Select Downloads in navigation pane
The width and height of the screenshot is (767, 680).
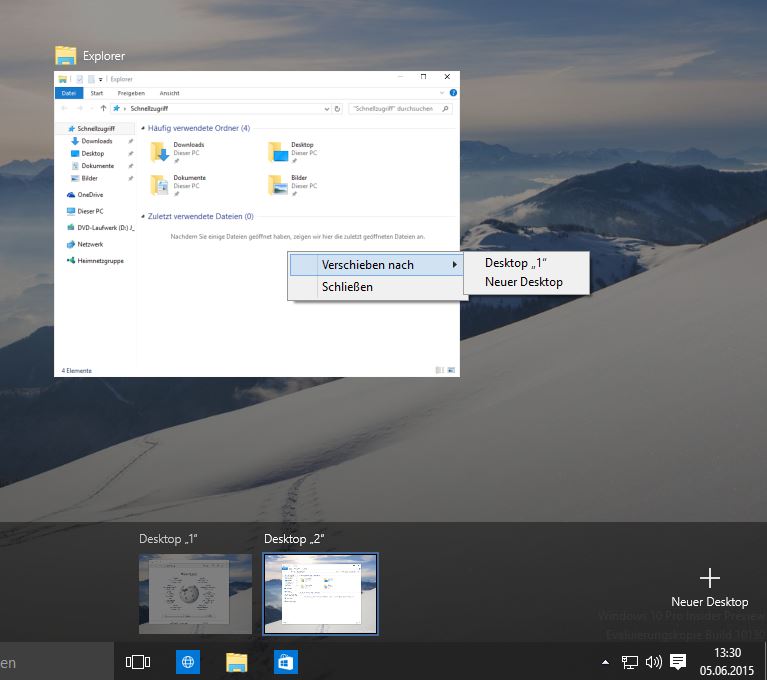point(96,141)
